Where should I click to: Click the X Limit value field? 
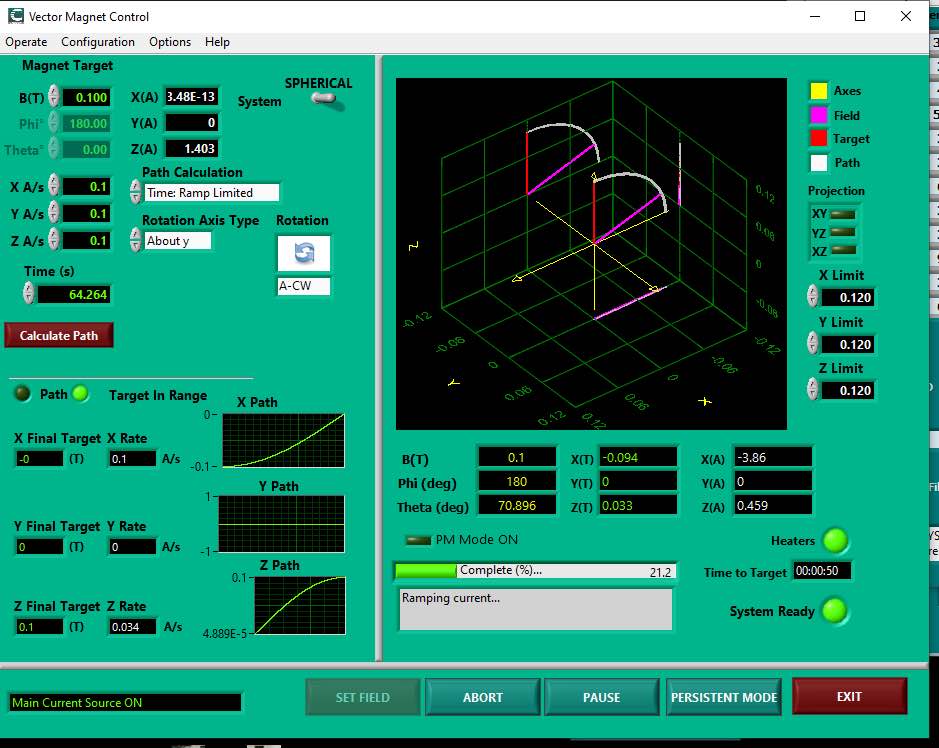click(847, 298)
